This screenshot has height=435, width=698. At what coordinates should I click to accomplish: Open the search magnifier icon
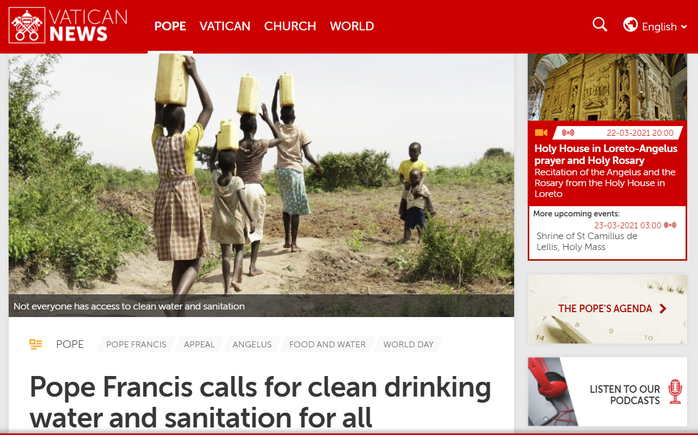click(x=600, y=24)
